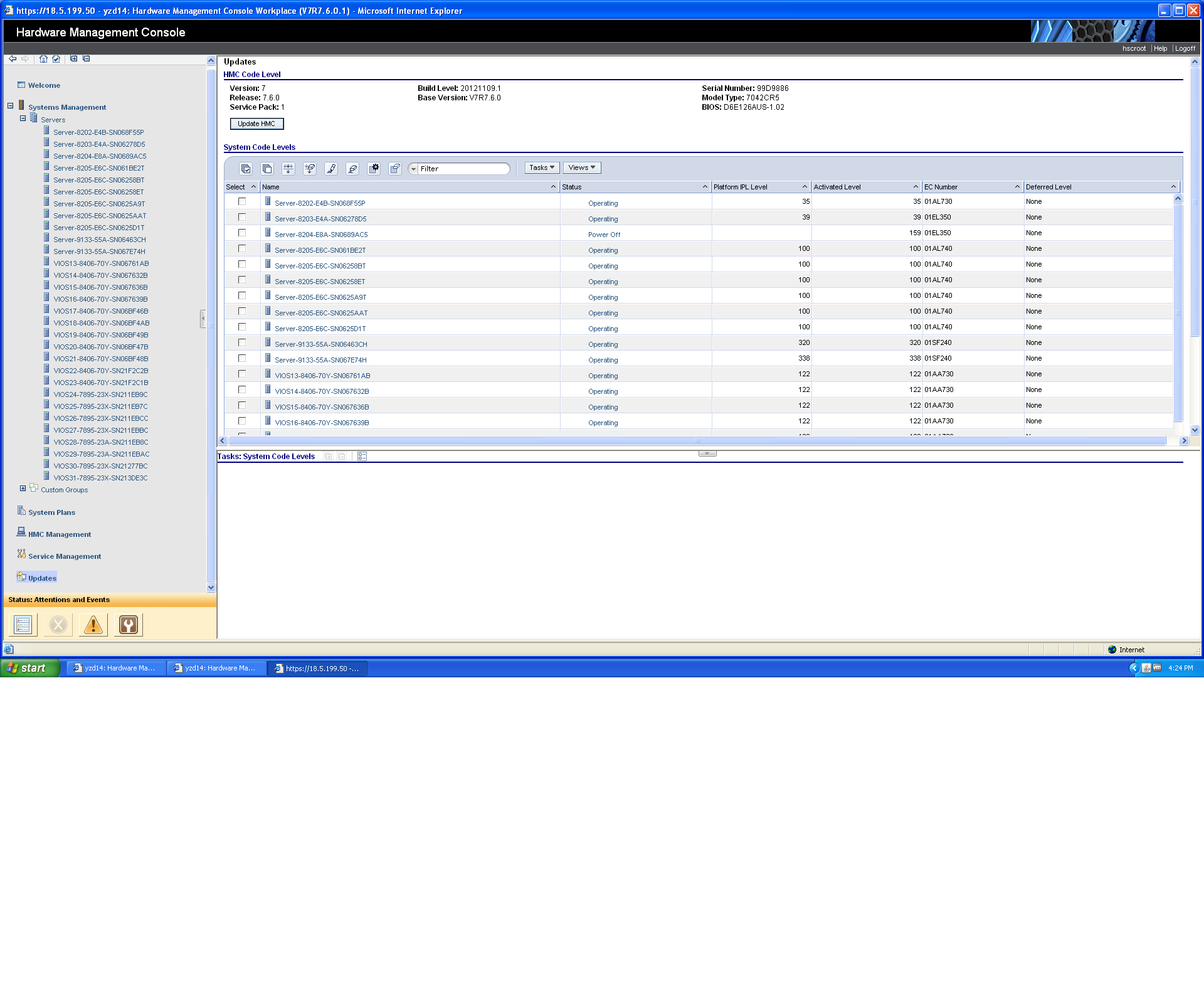
Task: Tick checkbox for VIOS16-8406-70Y-SN067639B
Action: point(242,421)
